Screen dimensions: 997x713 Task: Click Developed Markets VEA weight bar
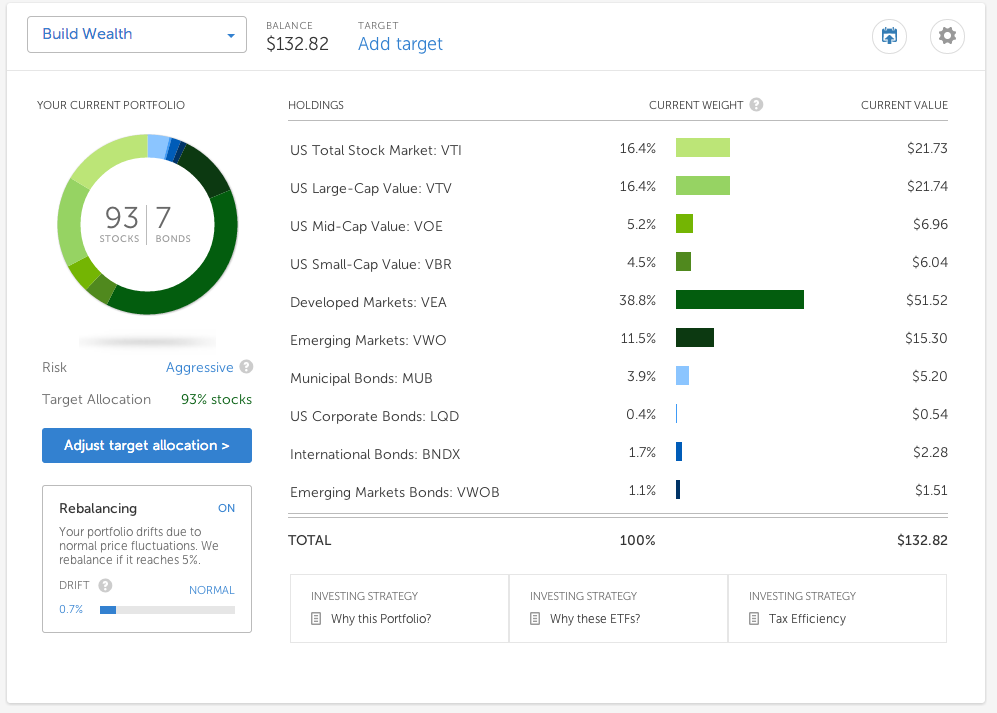(x=739, y=300)
